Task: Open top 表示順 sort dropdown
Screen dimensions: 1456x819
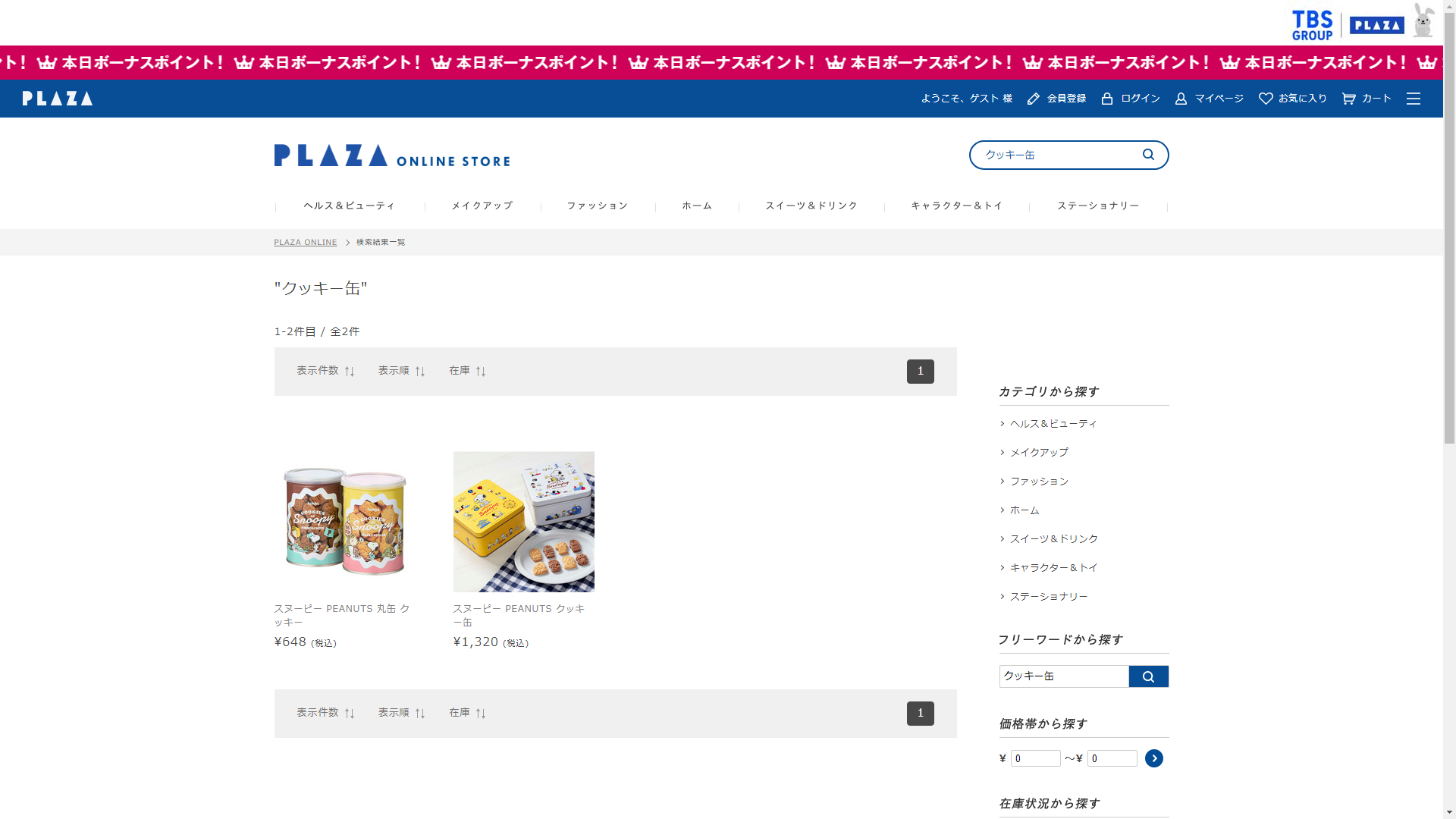Action: (401, 371)
